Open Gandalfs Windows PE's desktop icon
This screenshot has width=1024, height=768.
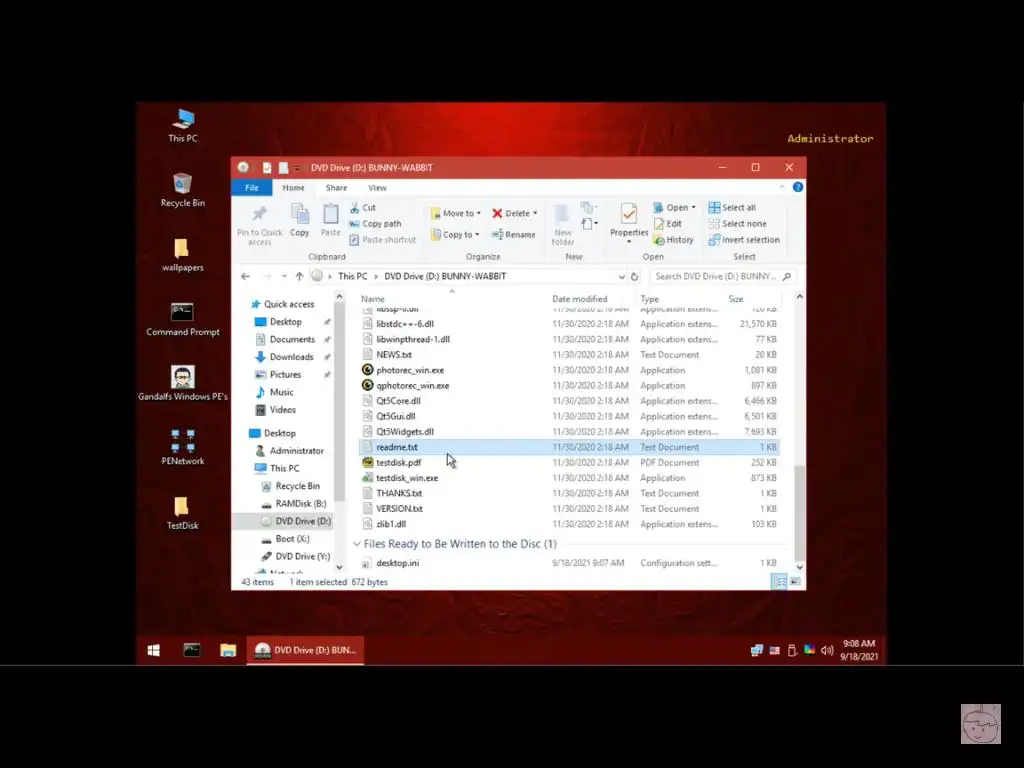click(183, 383)
